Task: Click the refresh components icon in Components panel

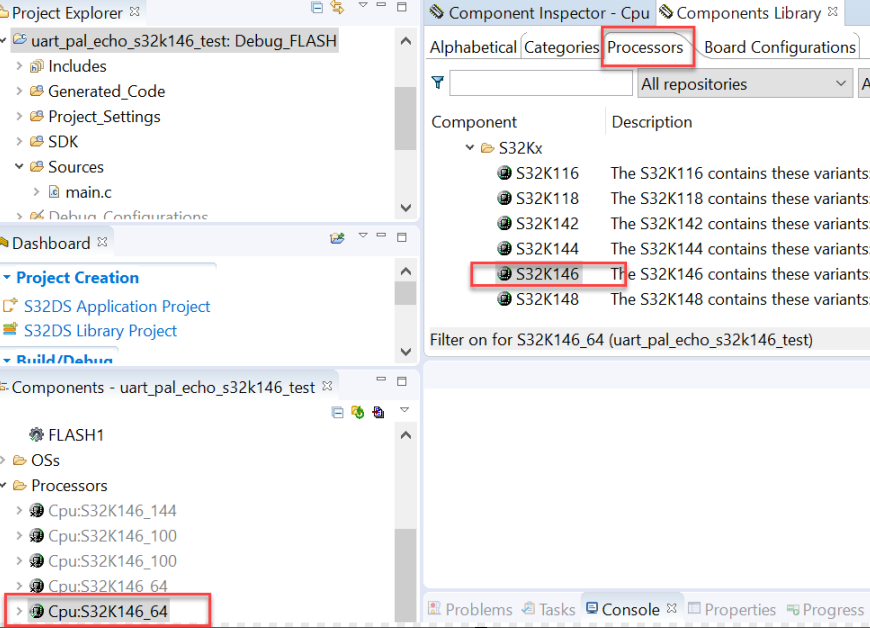Action: 358,413
